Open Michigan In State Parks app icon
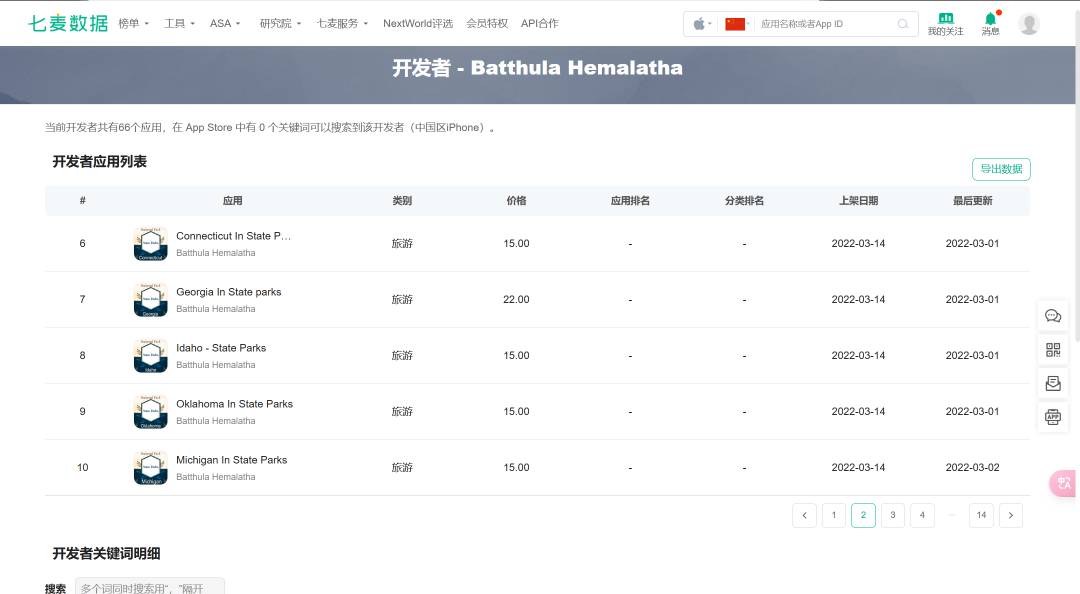Image resolution: width=1080 pixels, height=594 pixels. pos(151,467)
